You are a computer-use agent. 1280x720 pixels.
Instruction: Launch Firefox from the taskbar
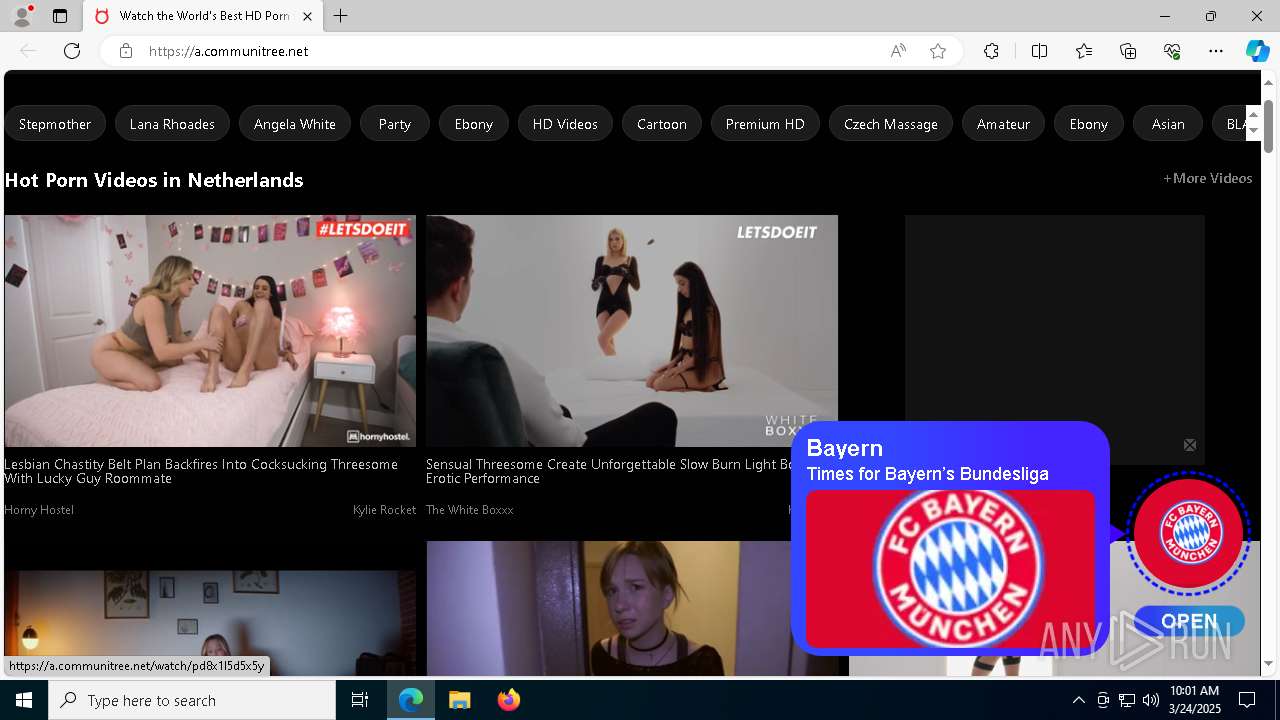(508, 700)
